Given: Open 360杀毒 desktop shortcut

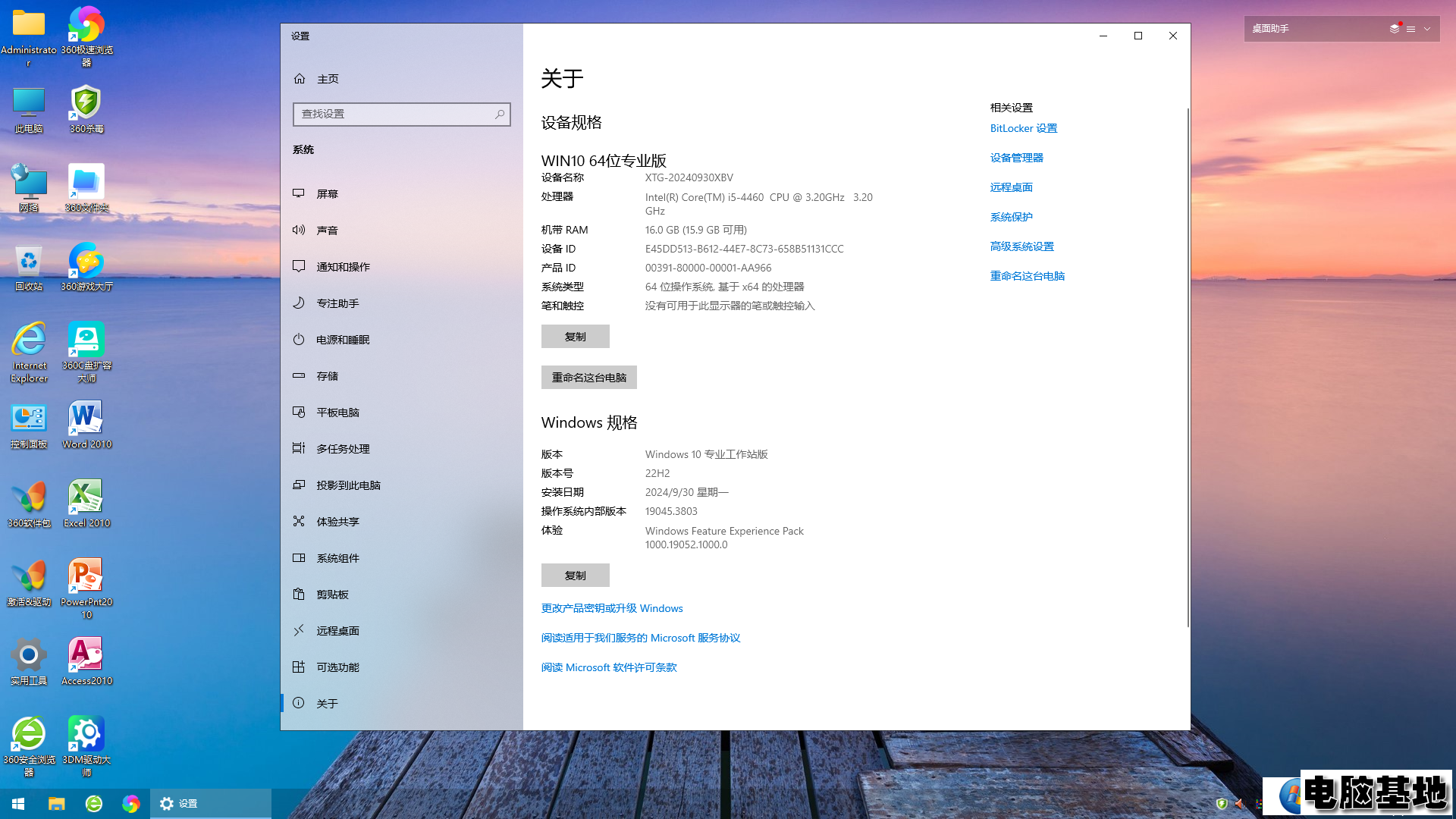Looking at the screenshot, I should (x=86, y=110).
